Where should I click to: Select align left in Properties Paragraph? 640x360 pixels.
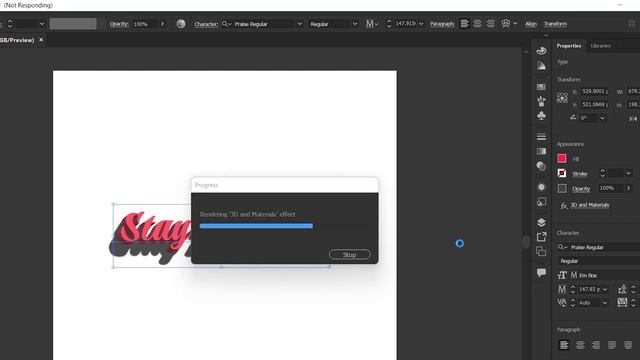[x=564, y=345]
